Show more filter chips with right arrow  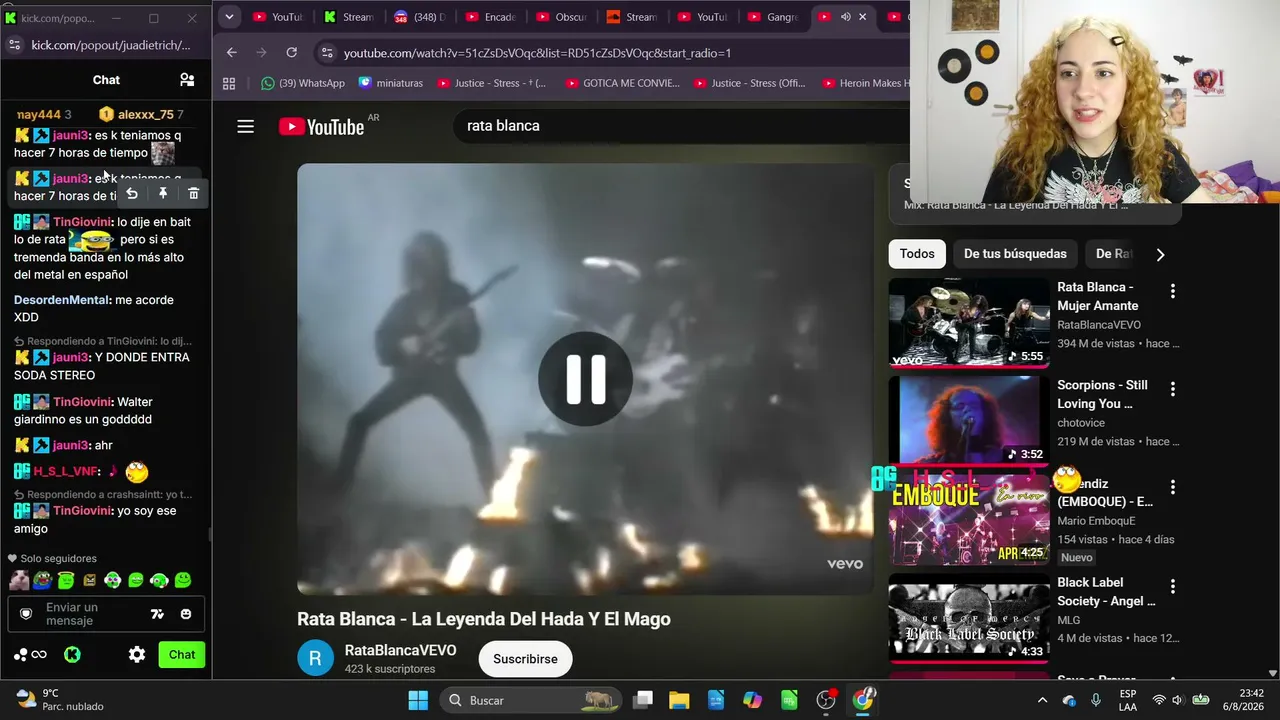pyautogui.click(x=1160, y=254)
